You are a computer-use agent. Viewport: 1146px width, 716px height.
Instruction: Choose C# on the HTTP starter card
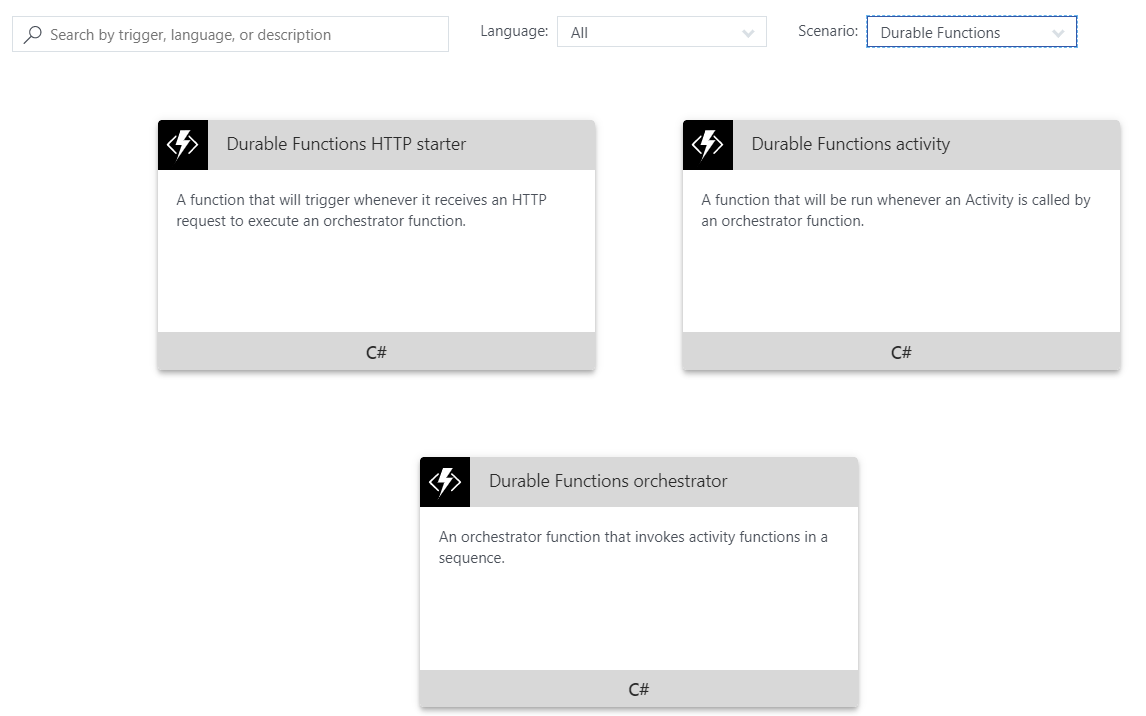[376, 352]
